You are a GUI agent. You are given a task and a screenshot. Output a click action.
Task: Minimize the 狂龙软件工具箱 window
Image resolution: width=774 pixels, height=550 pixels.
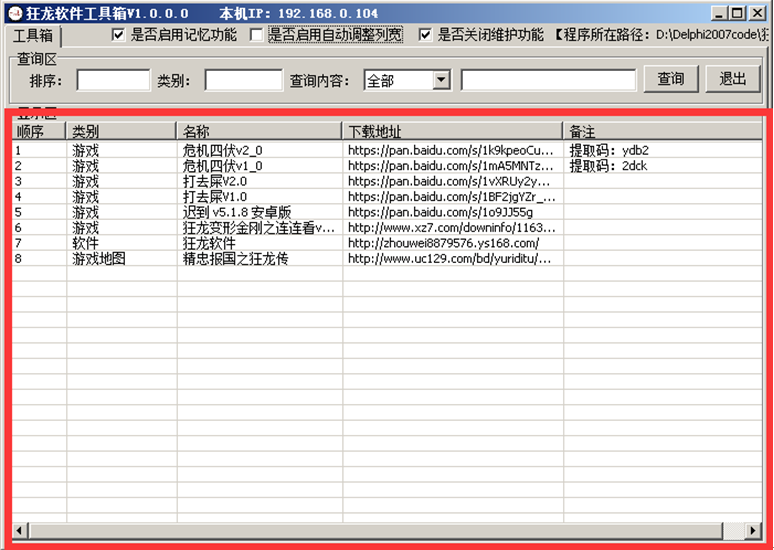[720, 13]
